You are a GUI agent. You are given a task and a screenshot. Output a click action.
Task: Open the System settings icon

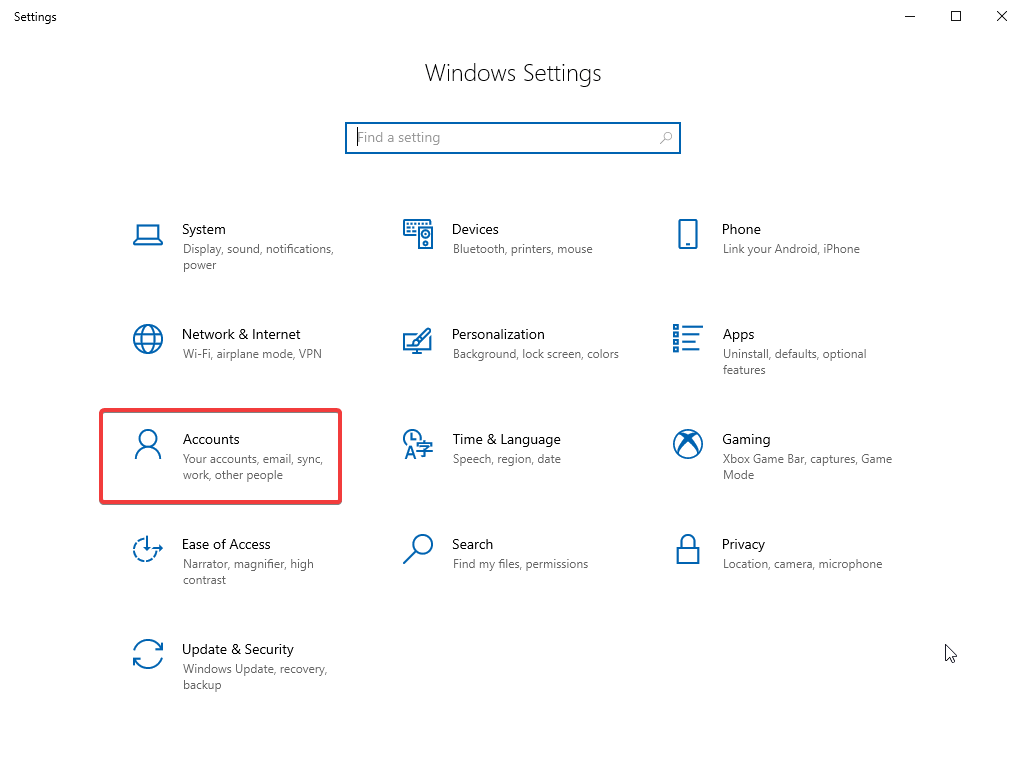pos(148,232)
